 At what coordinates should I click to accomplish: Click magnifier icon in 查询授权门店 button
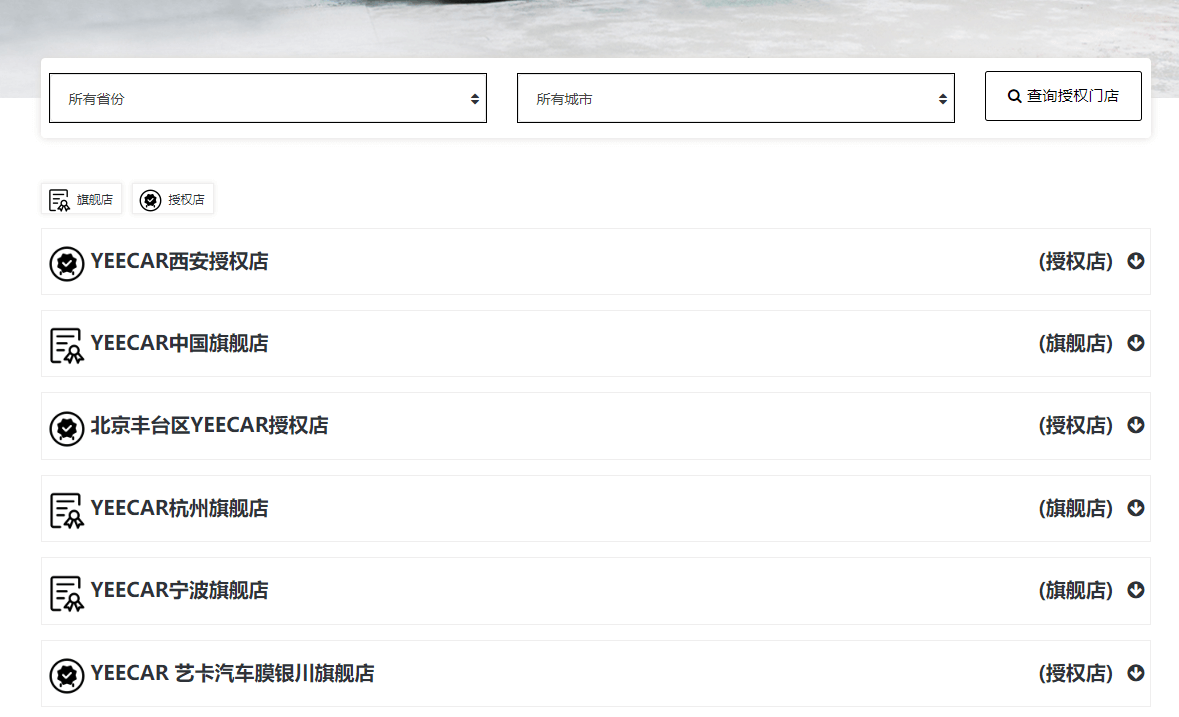click(1014, 96)
